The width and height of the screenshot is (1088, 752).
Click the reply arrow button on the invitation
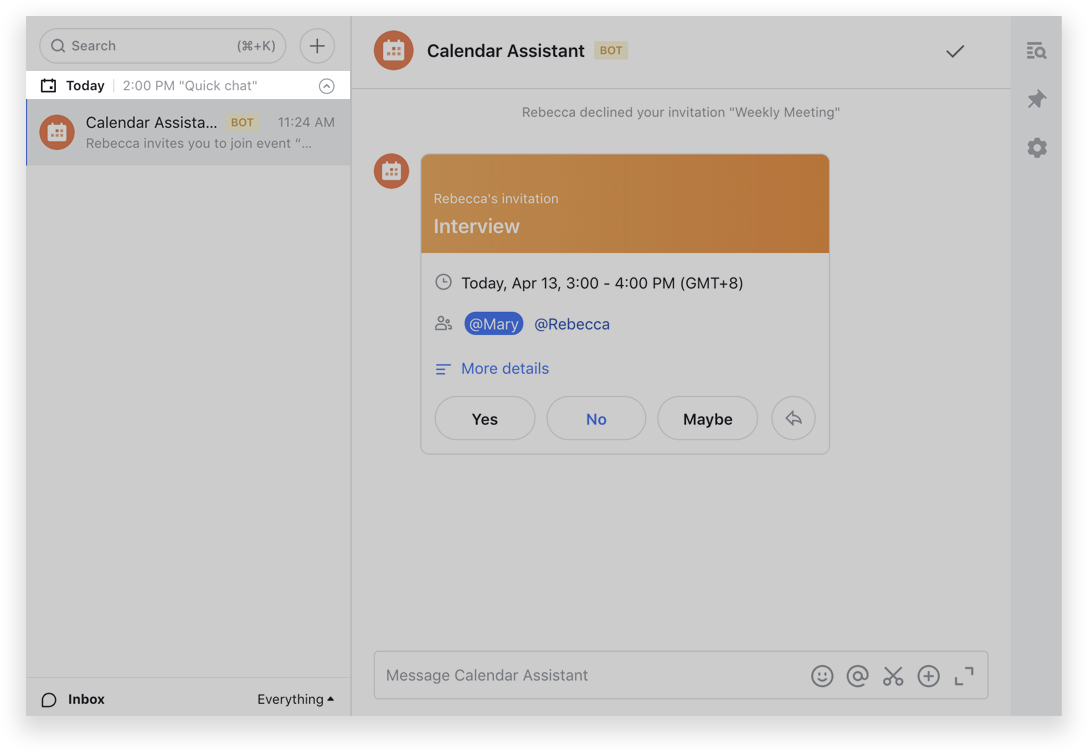point(793,418)
